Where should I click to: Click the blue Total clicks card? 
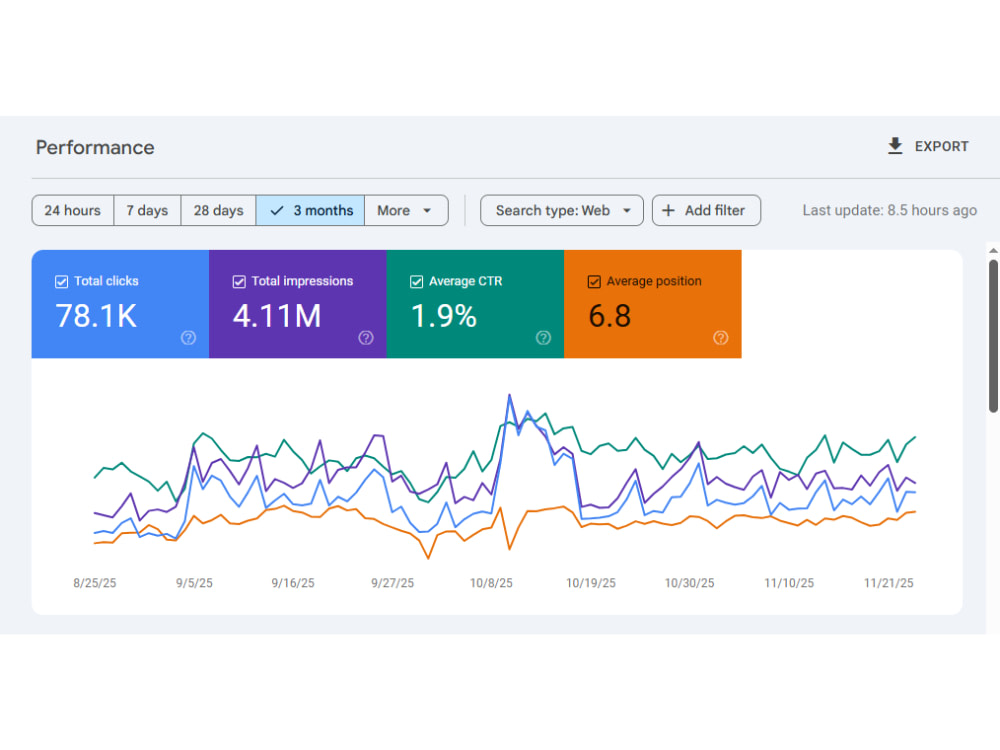click(x=120, y=304)
